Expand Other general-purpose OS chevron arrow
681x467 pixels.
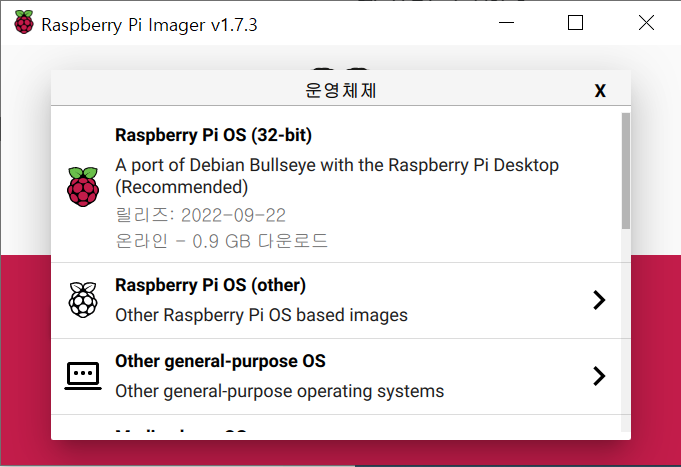(599, 376)
